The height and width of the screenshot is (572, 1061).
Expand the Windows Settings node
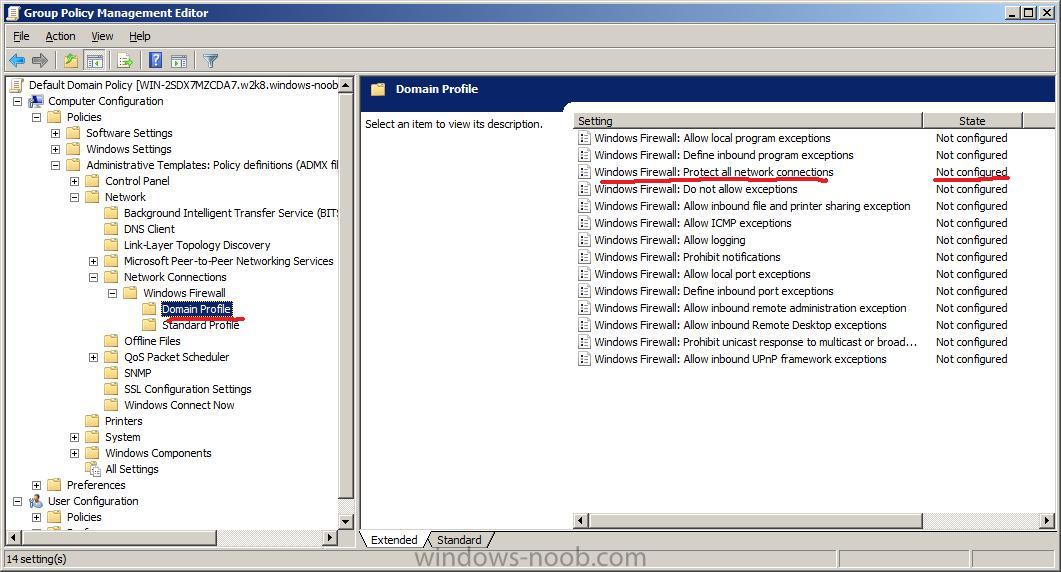click(x=55, y=150)
